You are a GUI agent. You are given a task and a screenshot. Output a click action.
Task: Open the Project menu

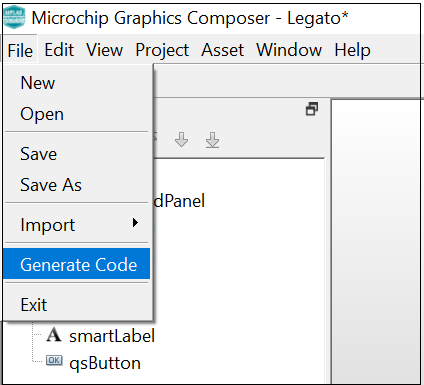(162, 50)
